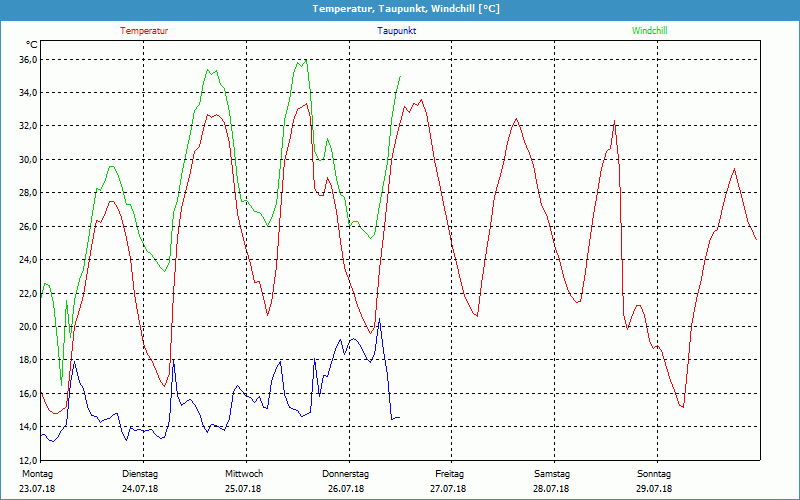800x500 pixels.
Task: Click the date 29.07.18
Action: point(654,489)
